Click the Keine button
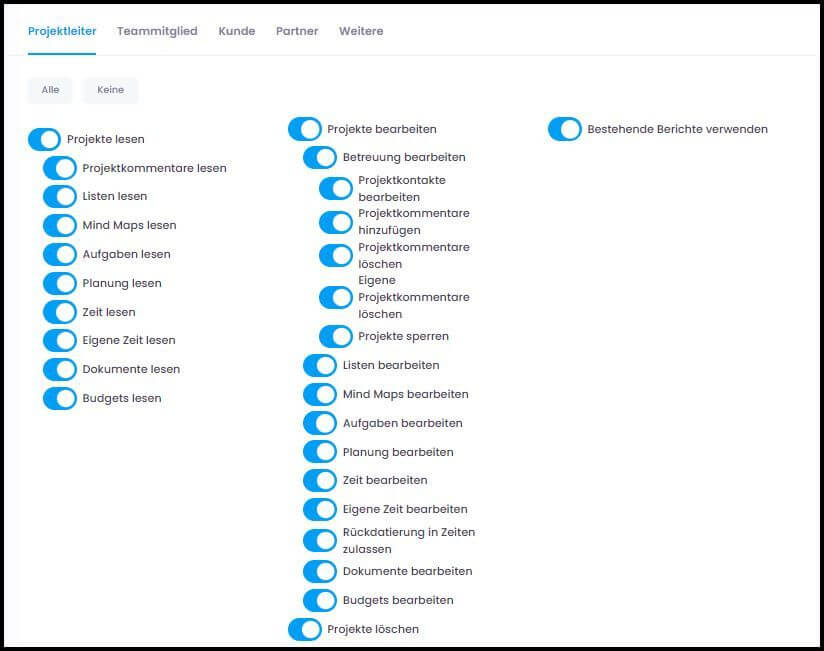Image resolution: width=824 pixels, height=651 pixels. pyautogui.click(x=110, y=90)
